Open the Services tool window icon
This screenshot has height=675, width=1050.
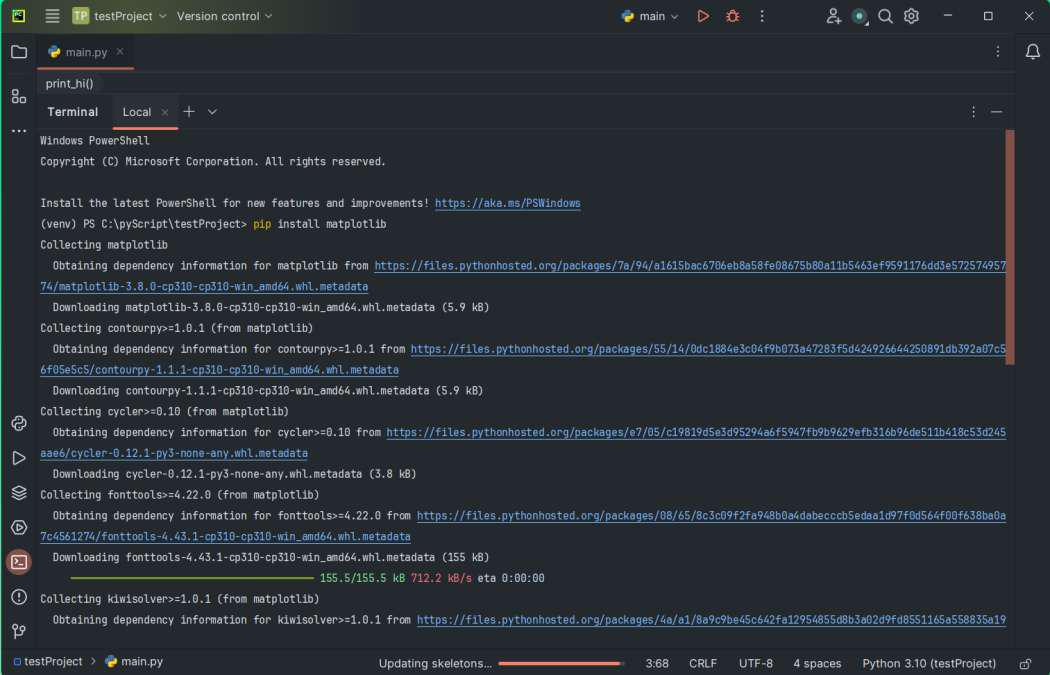coord(19,527)
